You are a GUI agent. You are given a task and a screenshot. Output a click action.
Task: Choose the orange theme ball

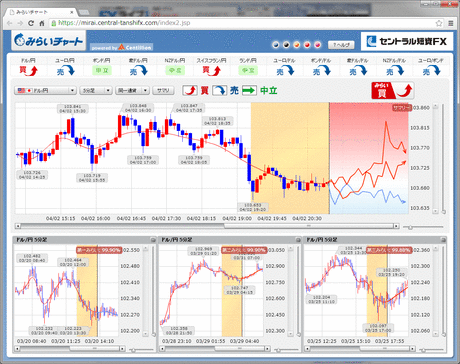click(297, 44)
